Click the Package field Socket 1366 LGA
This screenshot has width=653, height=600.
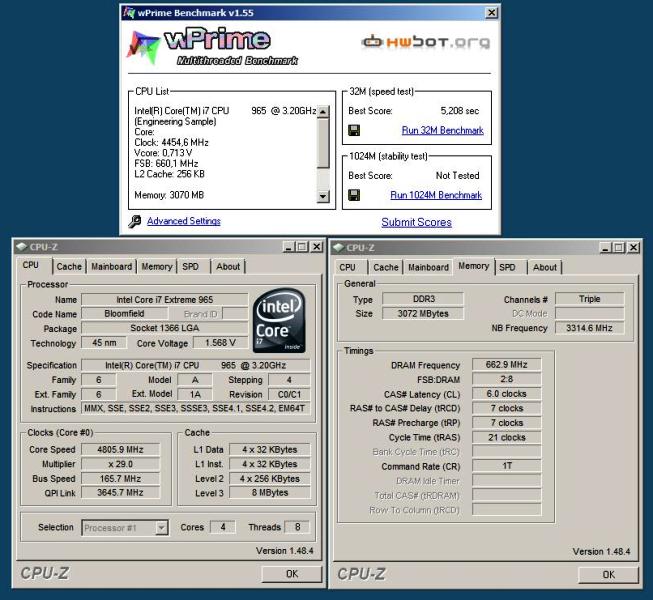click(164, 328)
